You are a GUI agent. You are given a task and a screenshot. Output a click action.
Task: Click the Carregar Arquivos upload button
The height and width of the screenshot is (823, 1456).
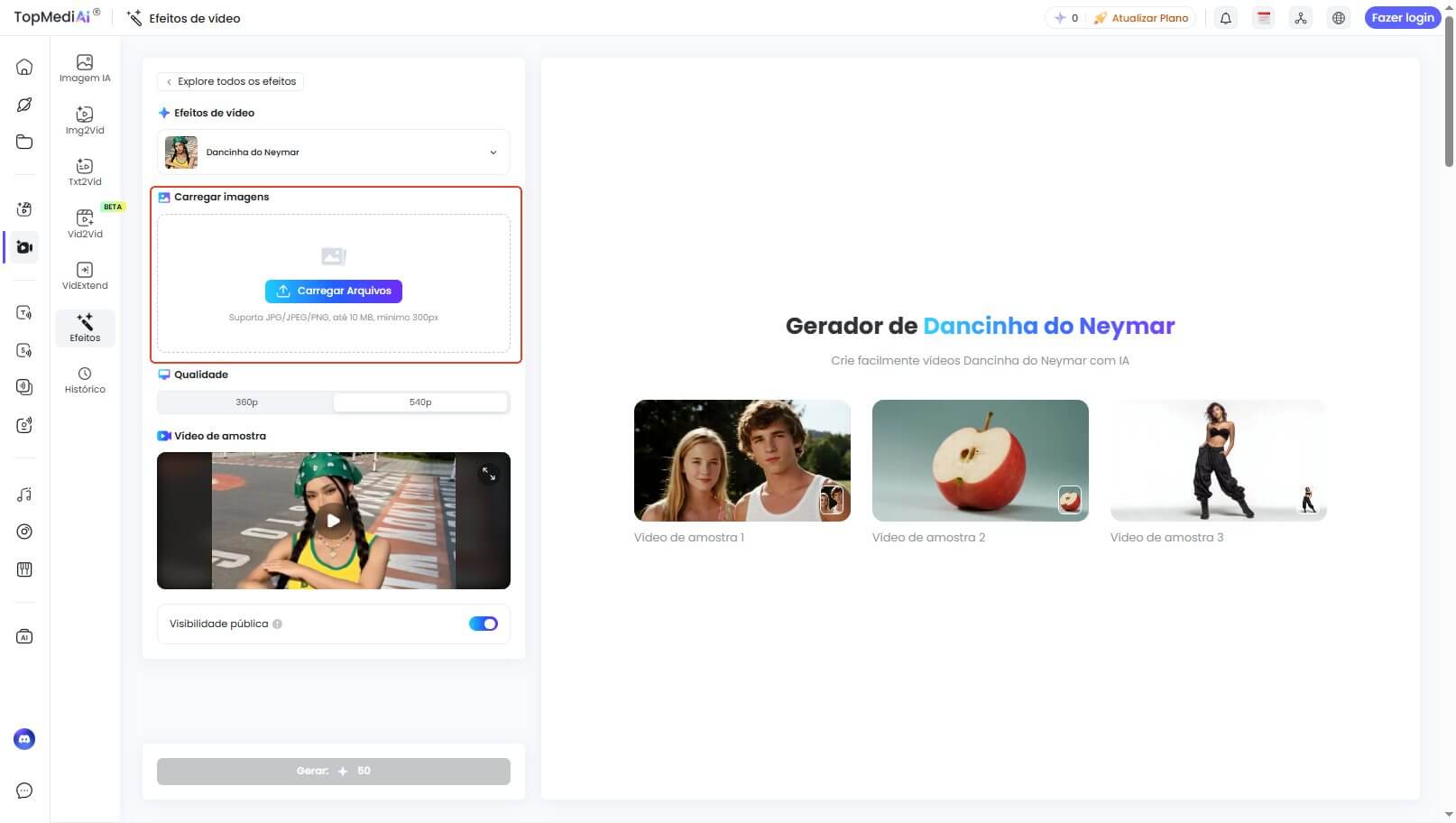(333, 291)
